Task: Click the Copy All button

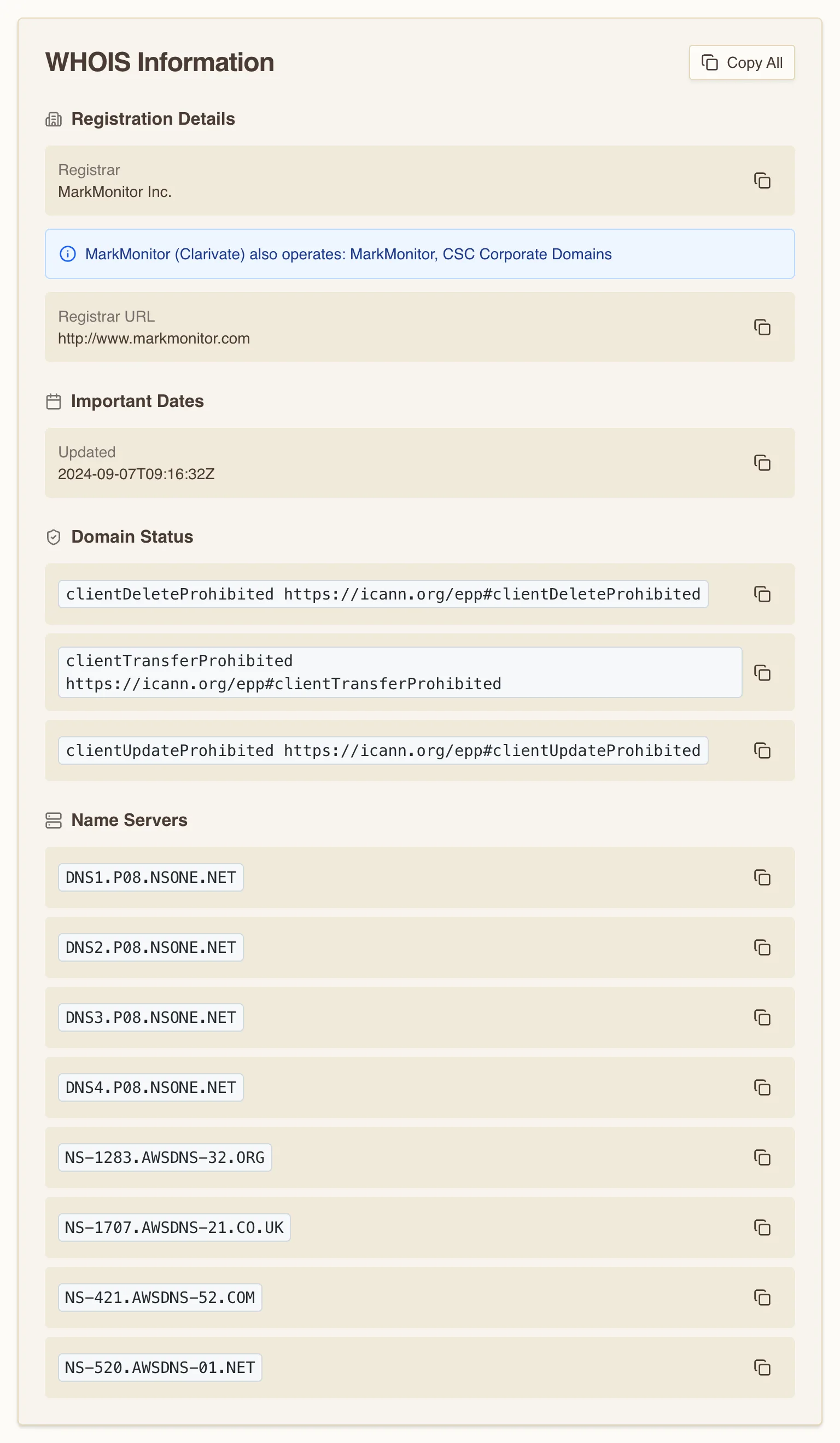Action: (741, 62)
